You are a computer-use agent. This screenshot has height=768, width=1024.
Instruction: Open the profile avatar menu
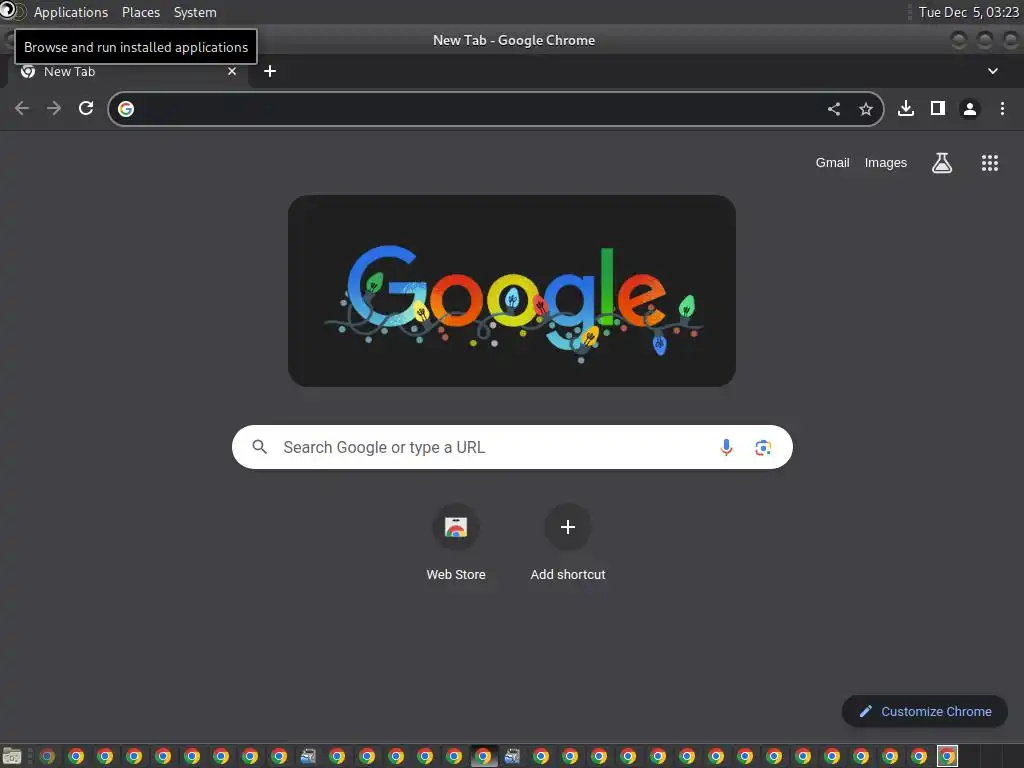coord(970,109)
